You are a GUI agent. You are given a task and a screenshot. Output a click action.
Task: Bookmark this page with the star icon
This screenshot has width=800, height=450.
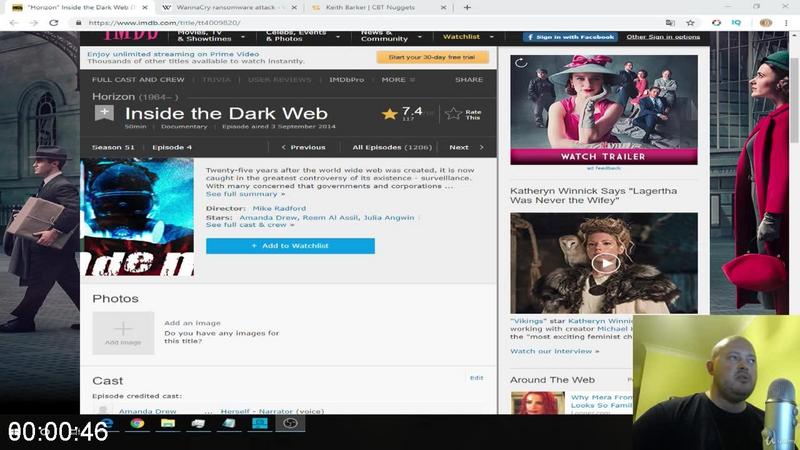[690, 23]
